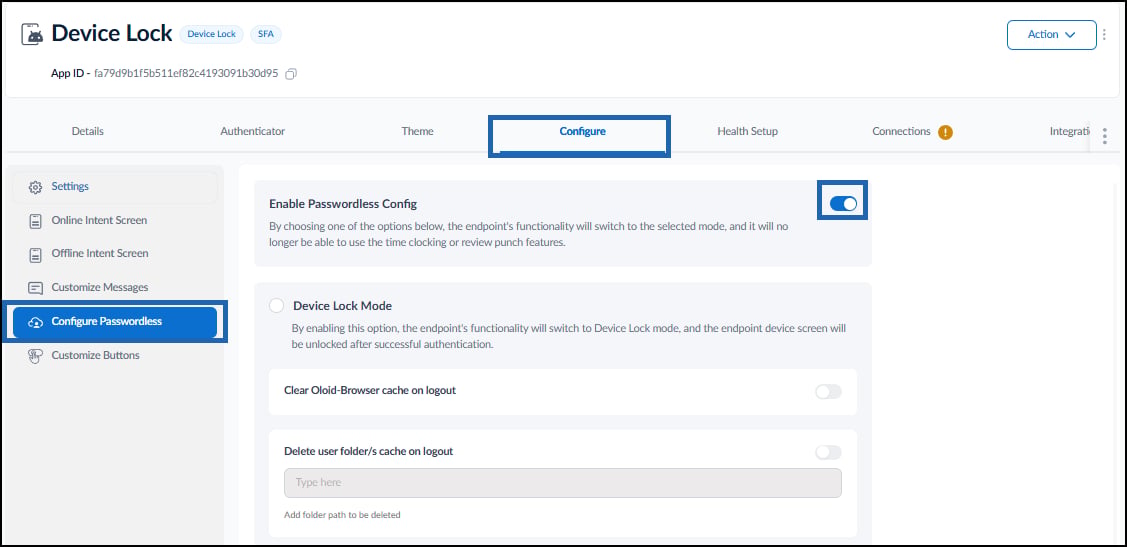The width and height of the screenshot is (1127, 547).
Task: Click the Online Intent Screen document icon
Action: tap(35, 221)
